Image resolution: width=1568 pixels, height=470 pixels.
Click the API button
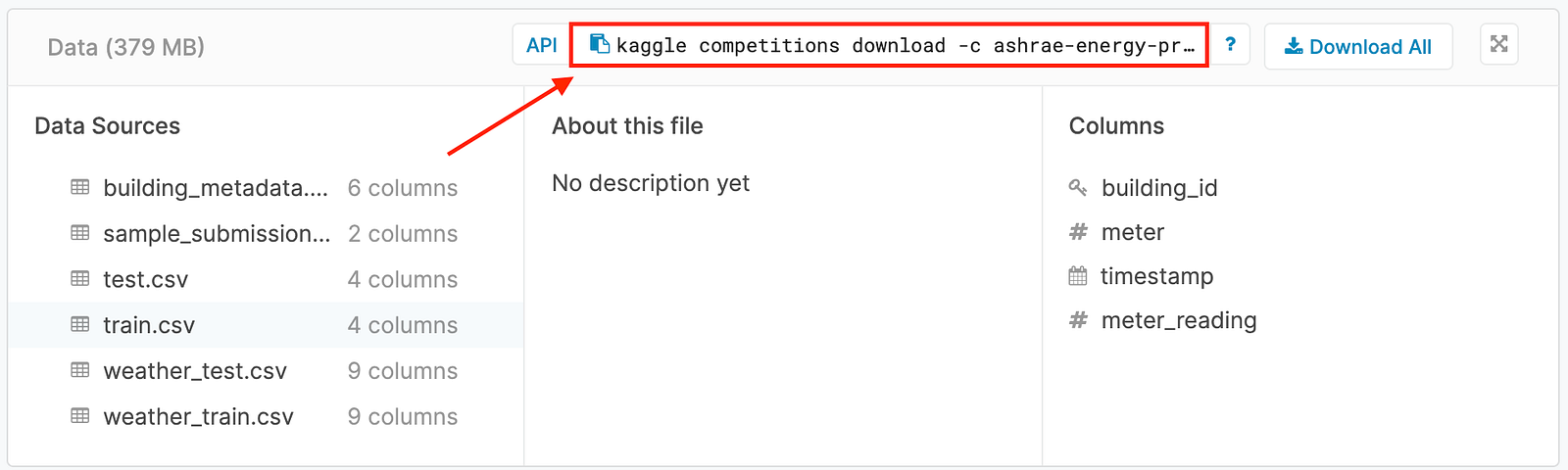(541, 45)
